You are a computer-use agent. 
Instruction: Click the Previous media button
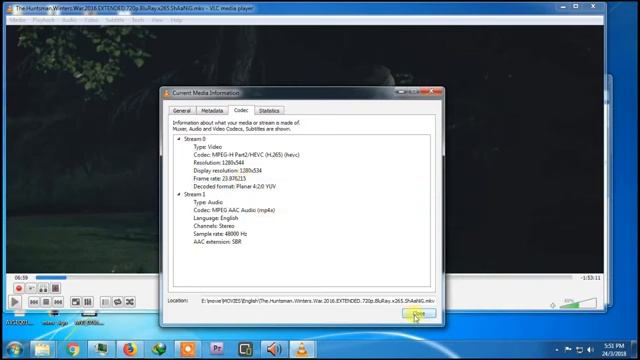[34, 302]
